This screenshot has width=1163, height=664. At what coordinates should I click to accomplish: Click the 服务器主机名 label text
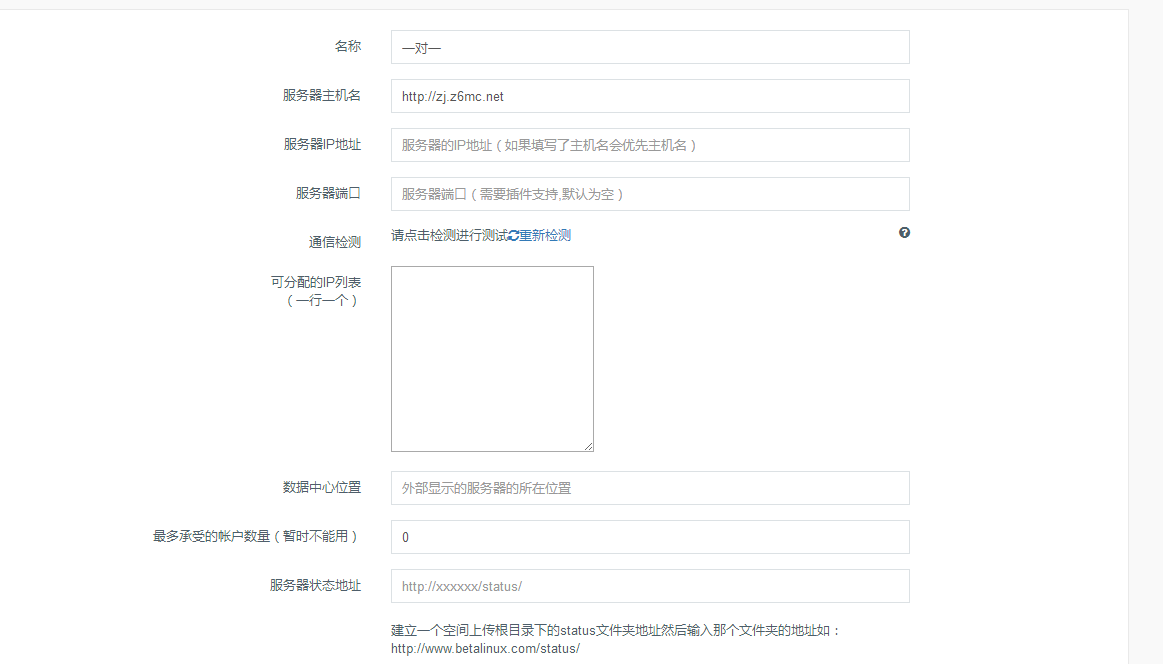321,95
